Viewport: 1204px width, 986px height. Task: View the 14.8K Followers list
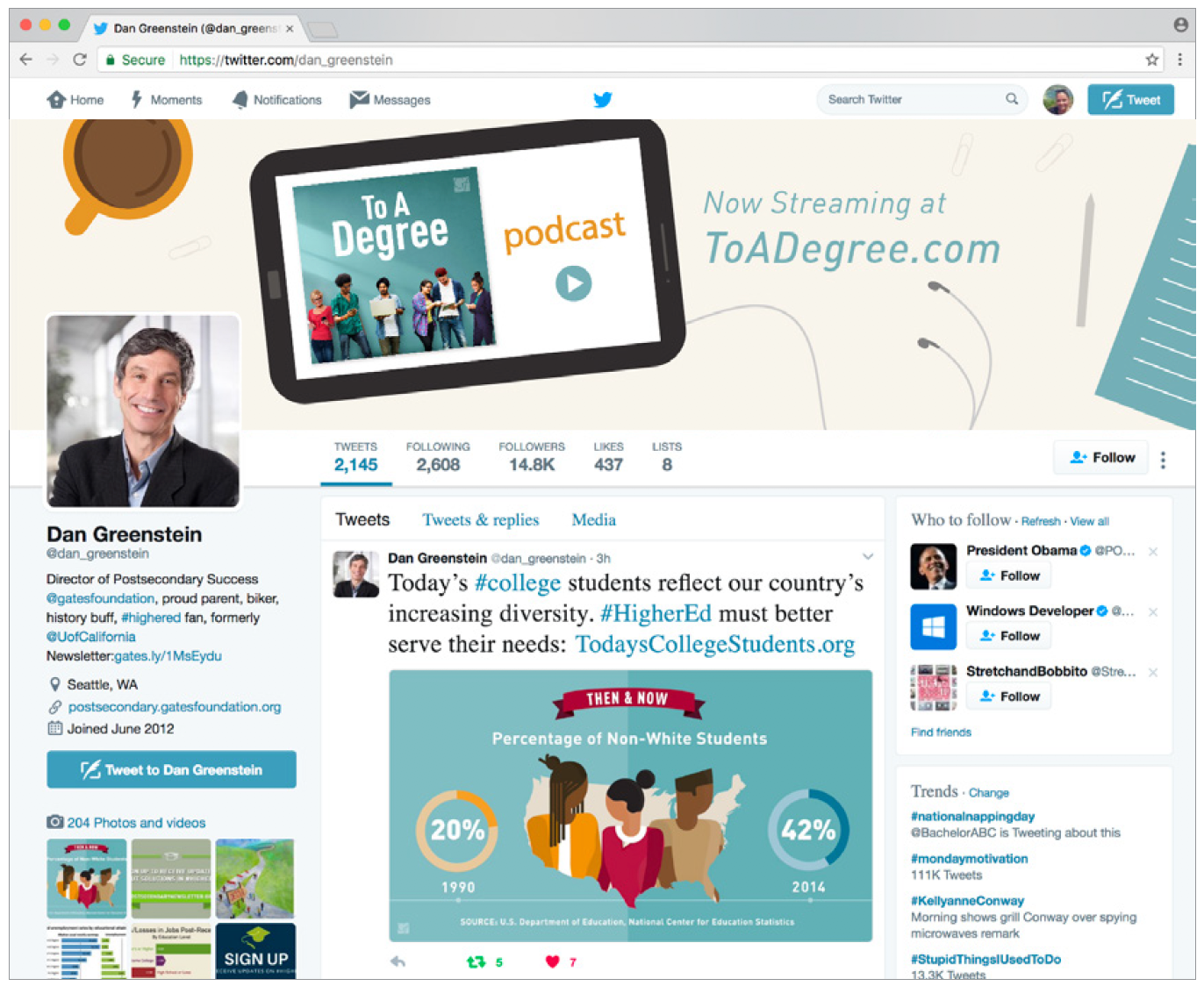point(532,457)
